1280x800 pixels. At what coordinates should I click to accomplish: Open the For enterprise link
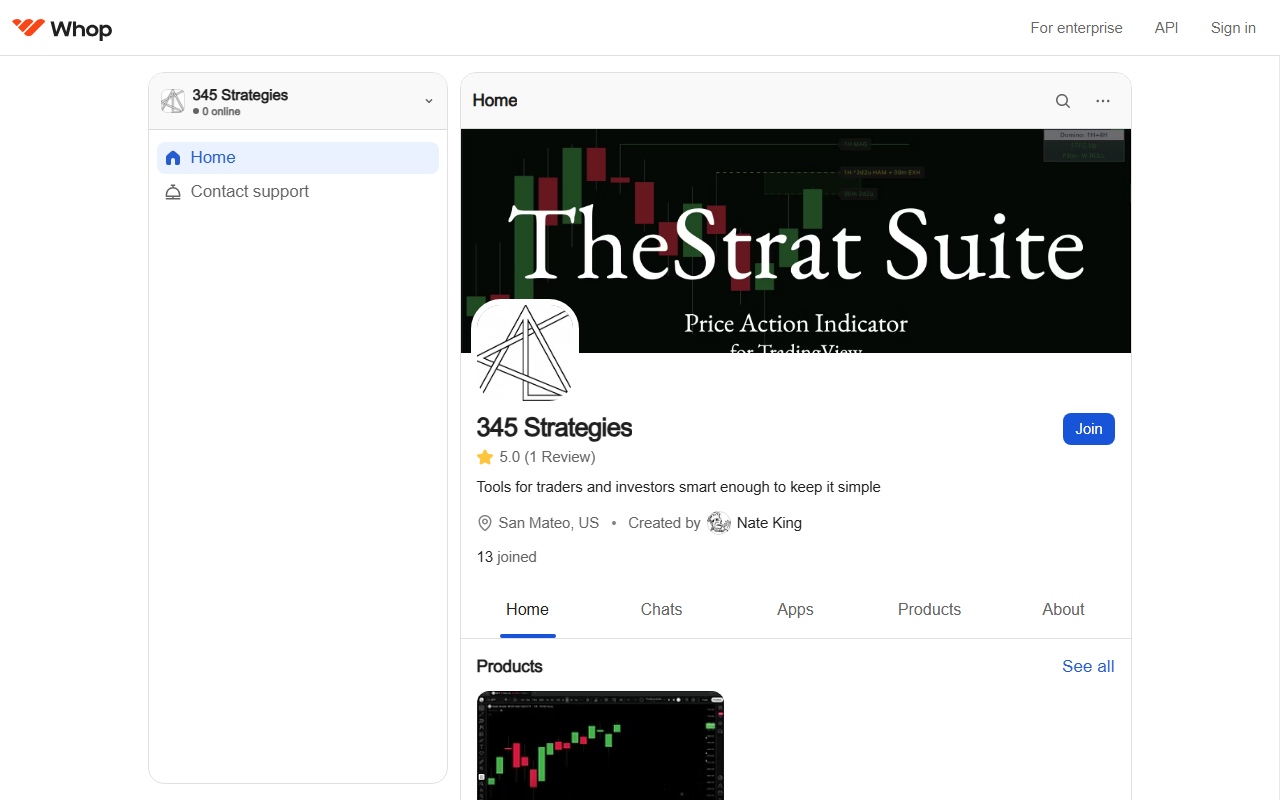(1076, 28)
